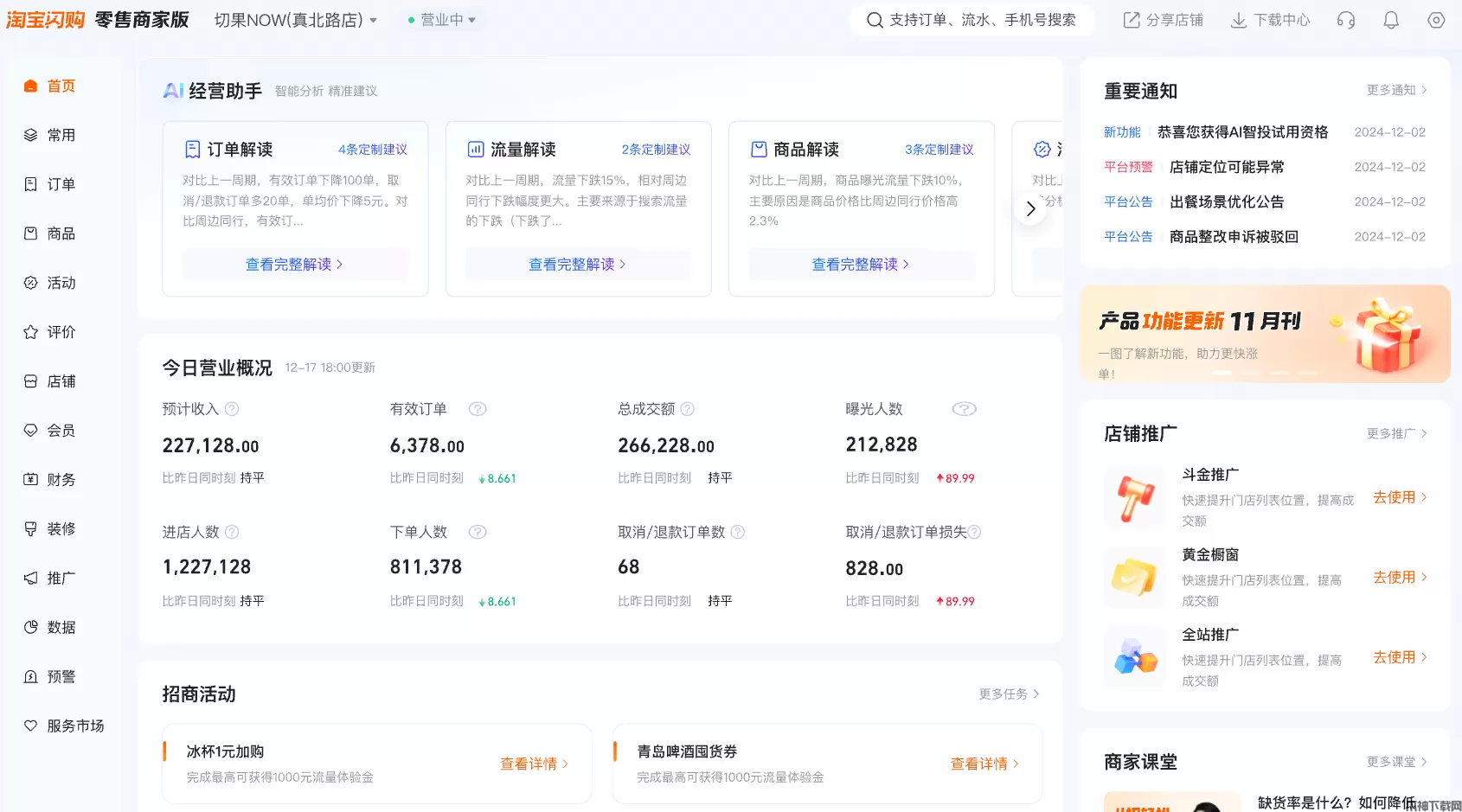Open 查看完整解读 on the 商品解读 card
The image size is (1462, 812).
[861, 265]
